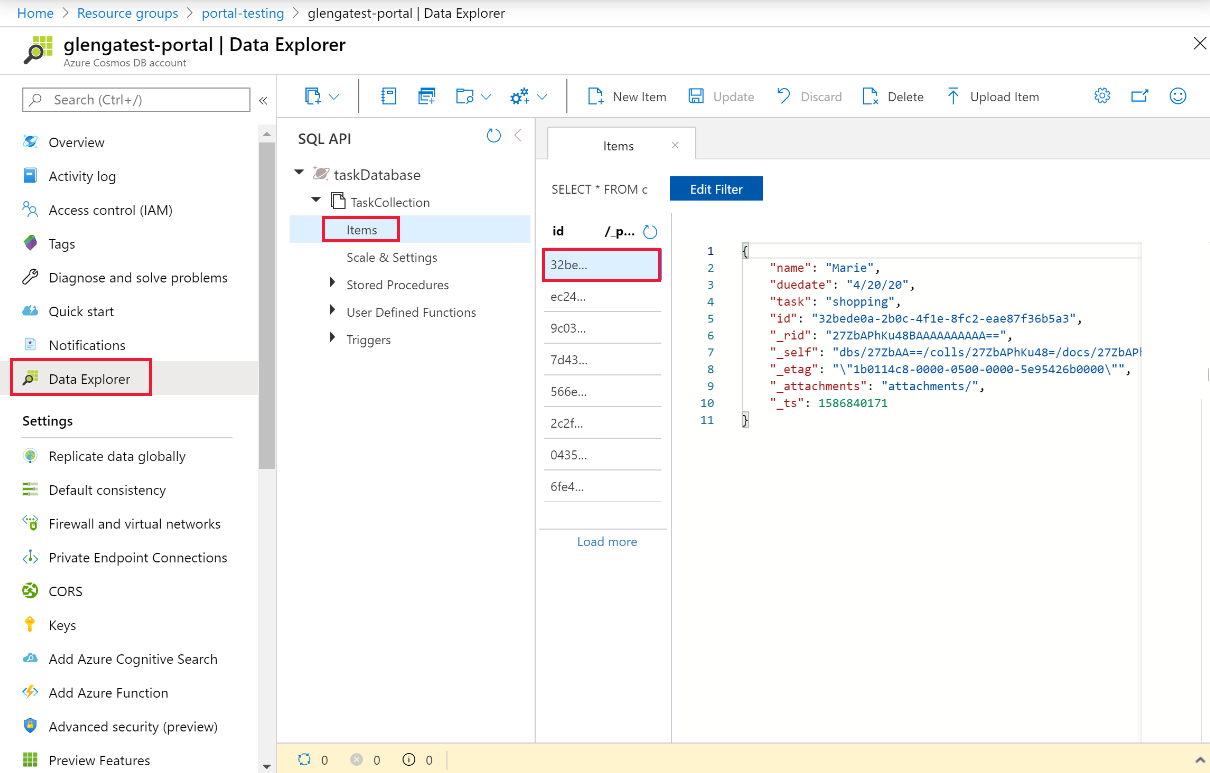Delete the selected item via toolbar

tap(893, 97)
